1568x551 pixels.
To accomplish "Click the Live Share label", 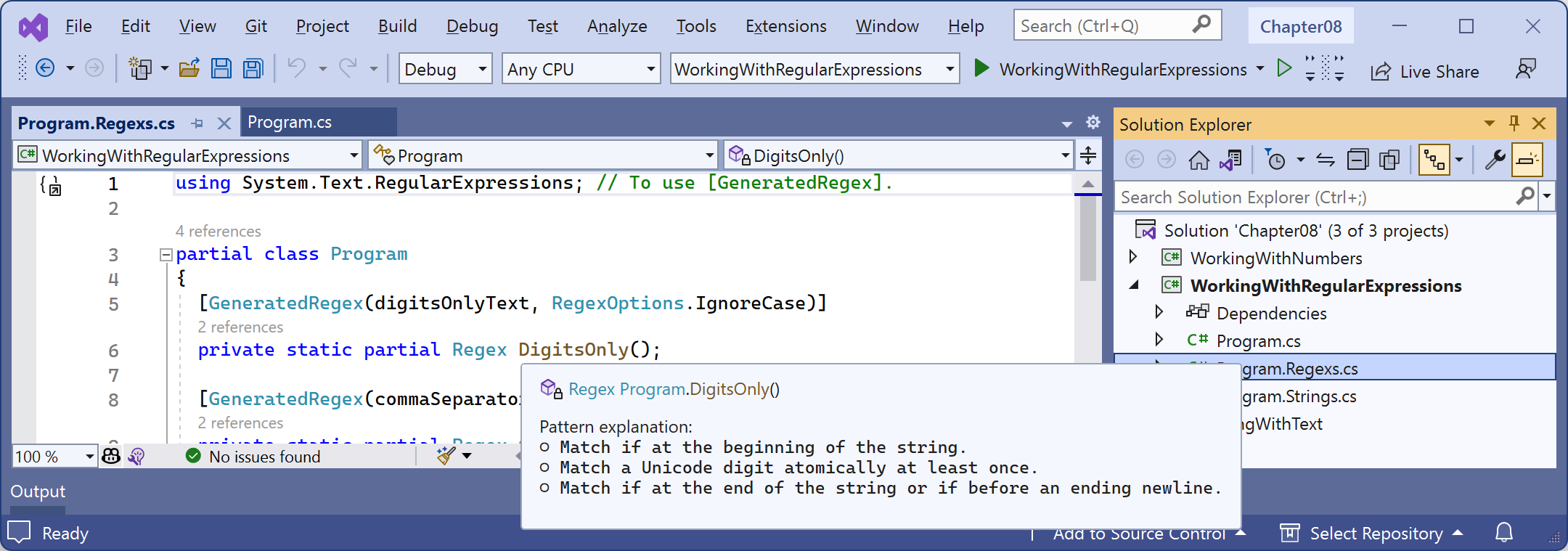I will 1439,72.
